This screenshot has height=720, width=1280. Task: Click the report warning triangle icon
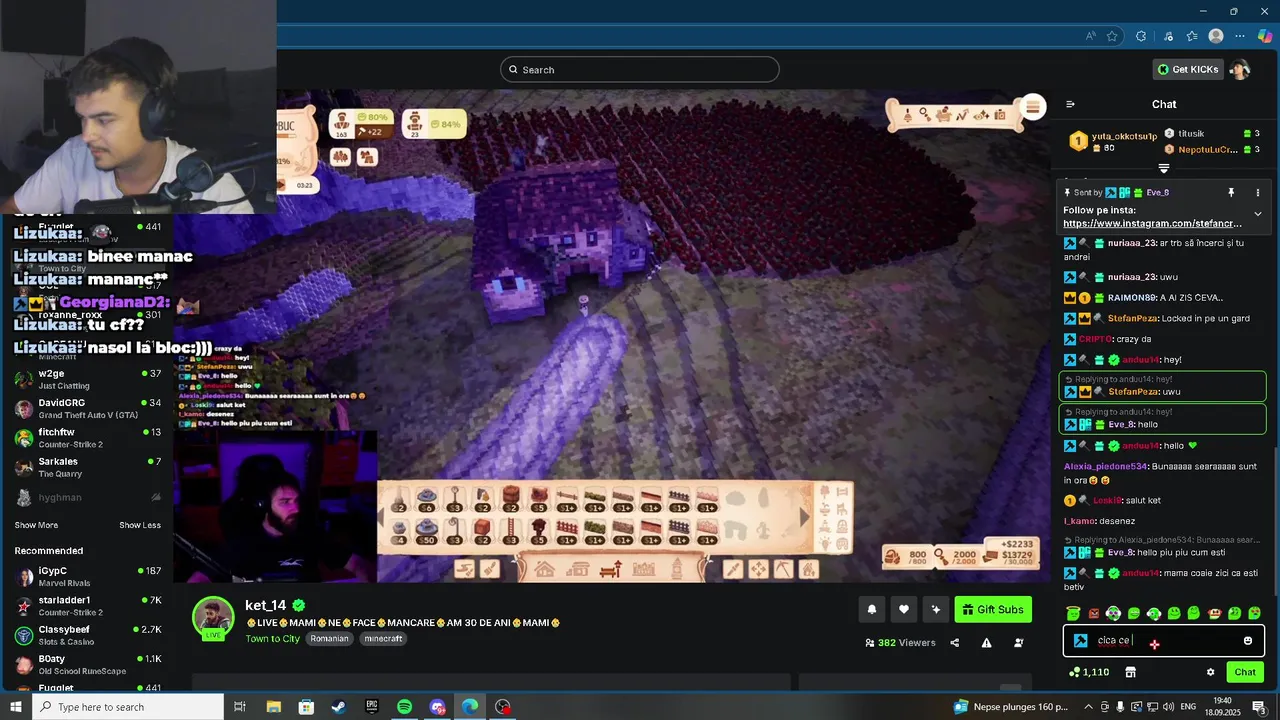tap(986, 643)
